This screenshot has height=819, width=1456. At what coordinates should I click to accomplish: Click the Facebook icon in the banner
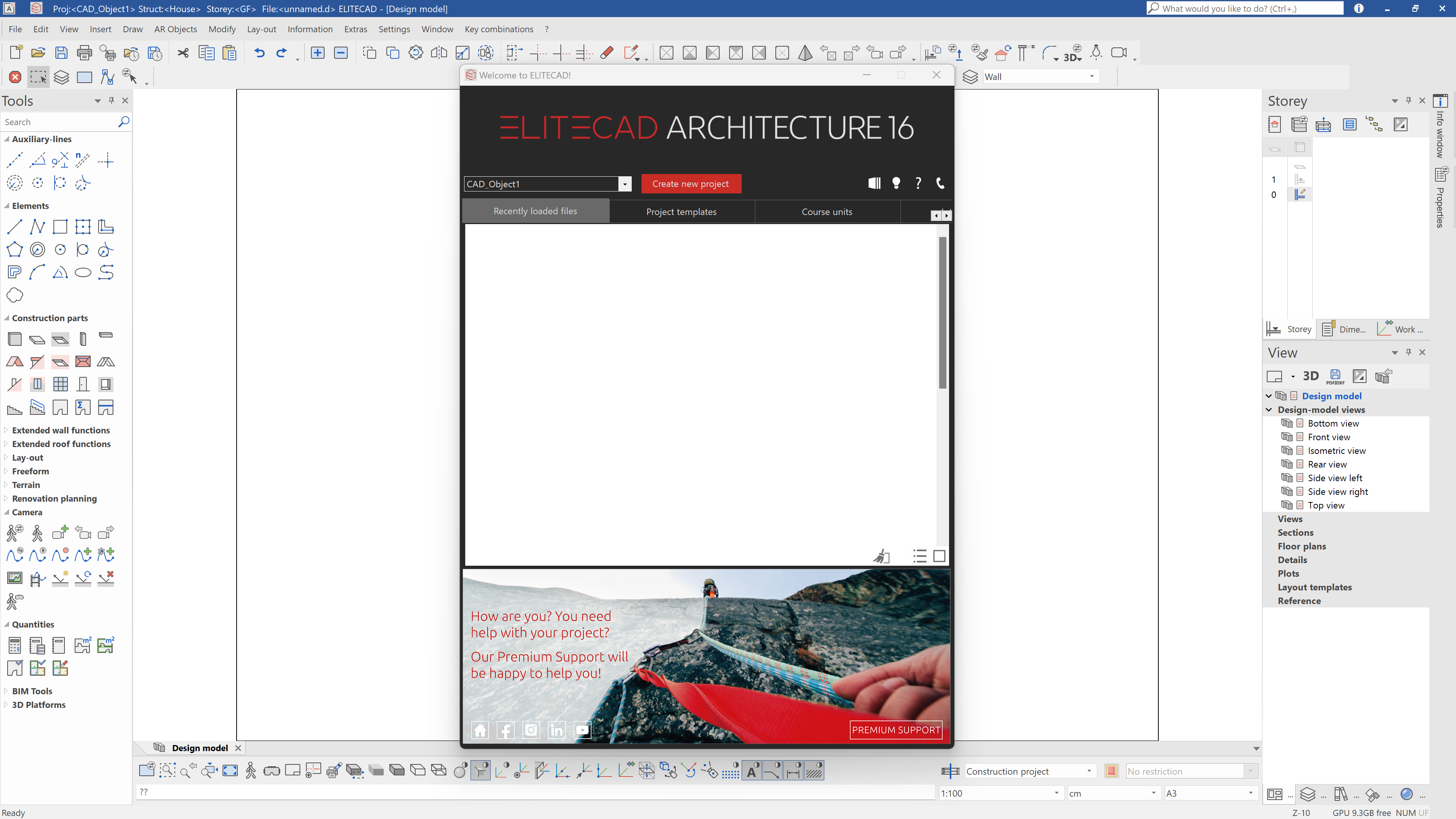pyautogui.click(x=505, y=730)
